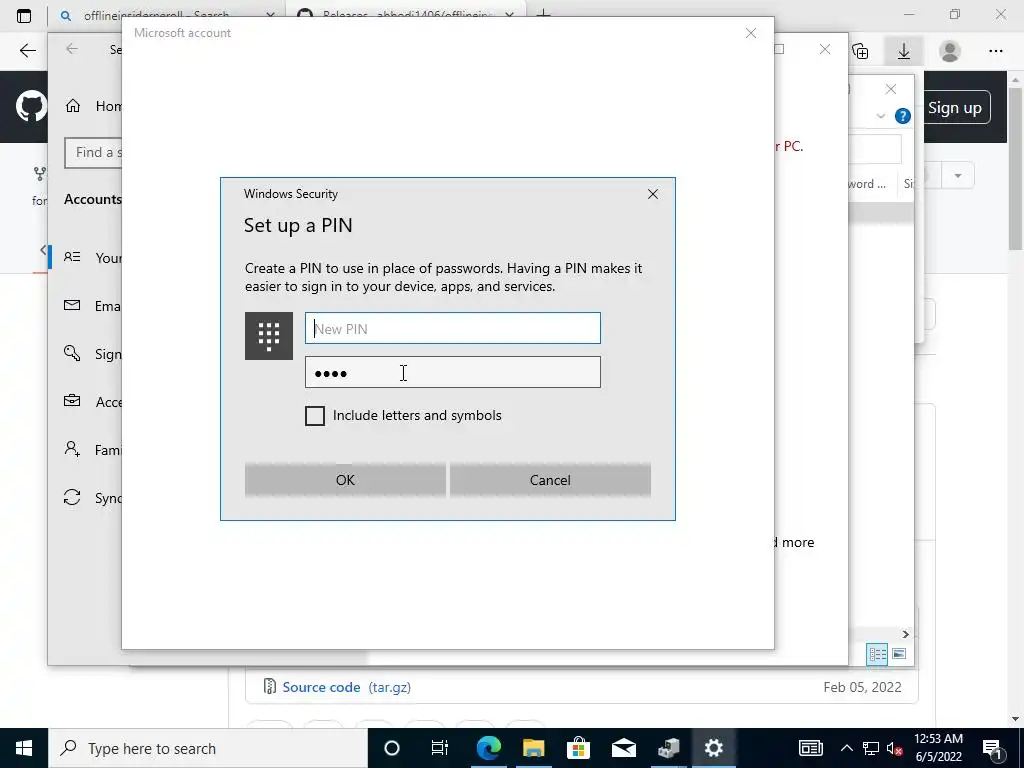Select Email & accounts mail icon in Settings
Viewport: 1024px width, 768px height.
[72, 306]
